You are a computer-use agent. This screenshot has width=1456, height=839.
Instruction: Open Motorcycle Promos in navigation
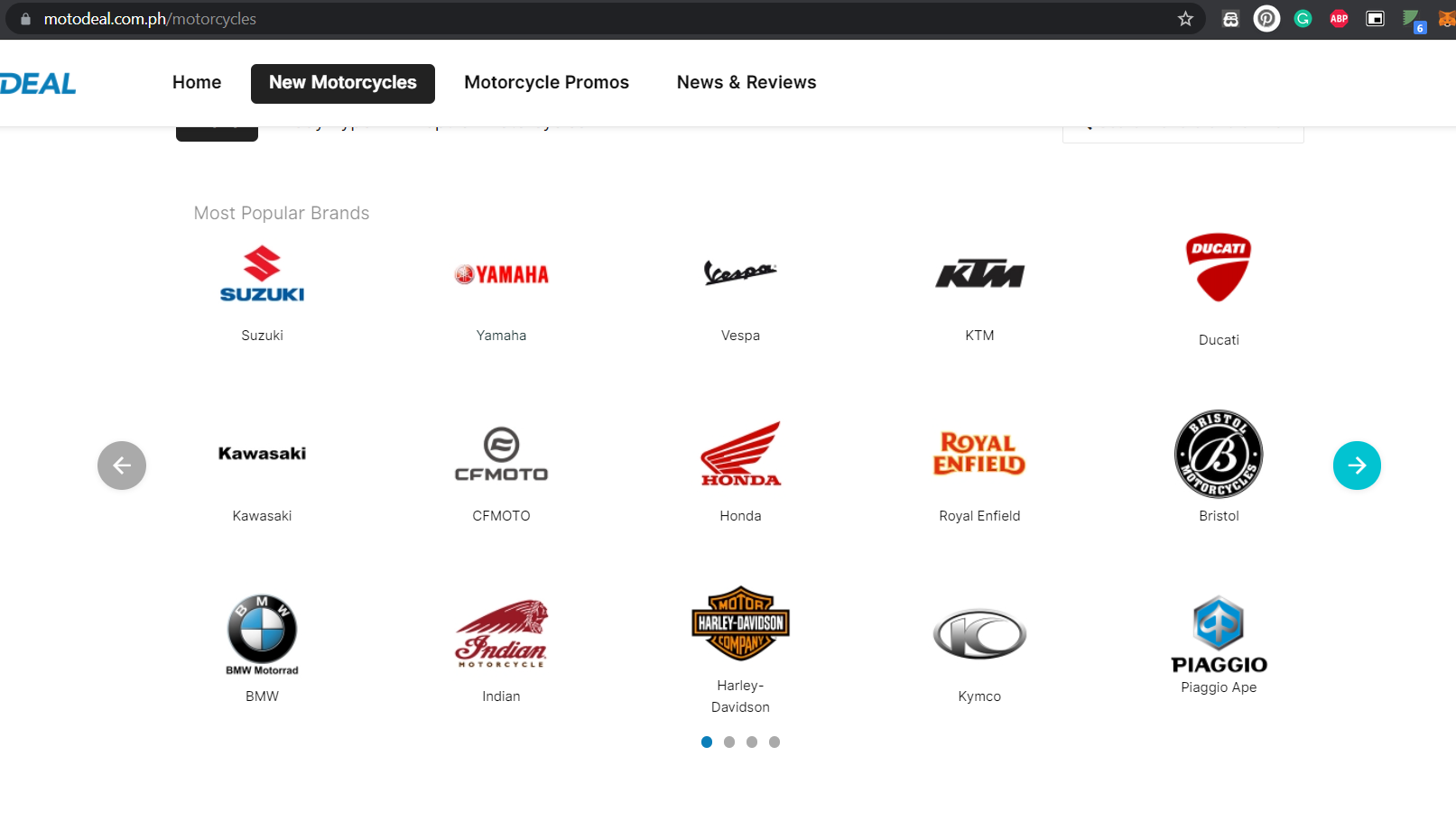tap(546, 83)
